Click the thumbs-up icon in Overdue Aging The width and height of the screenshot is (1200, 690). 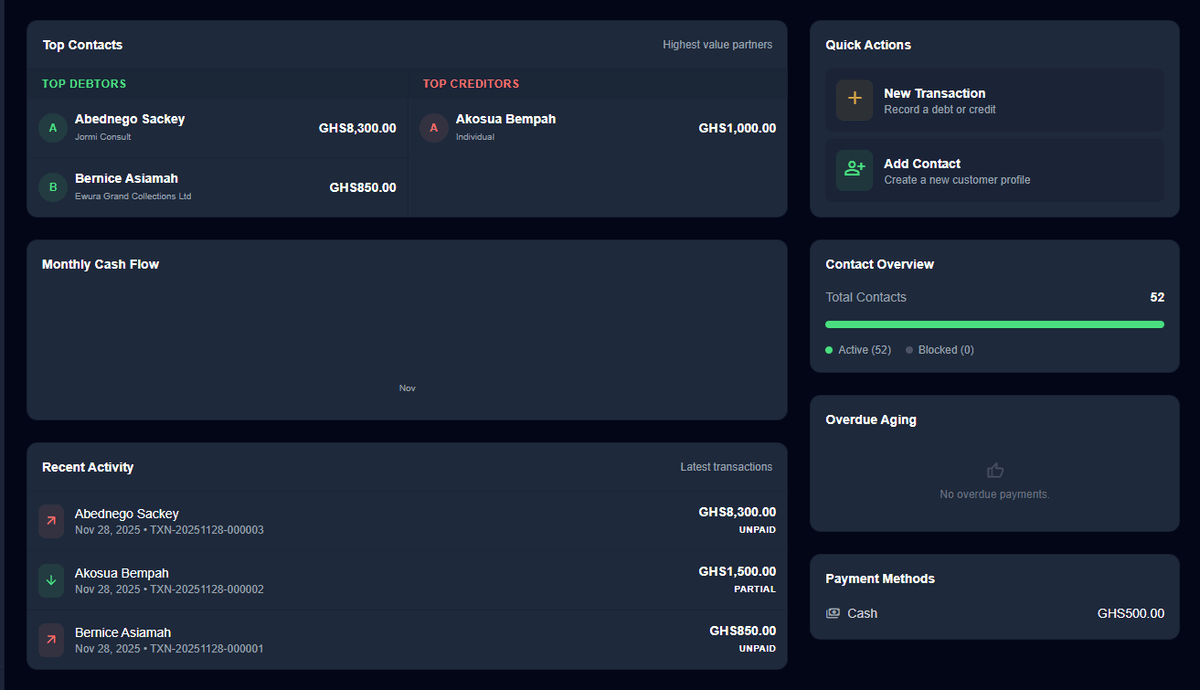click(995, 470)
